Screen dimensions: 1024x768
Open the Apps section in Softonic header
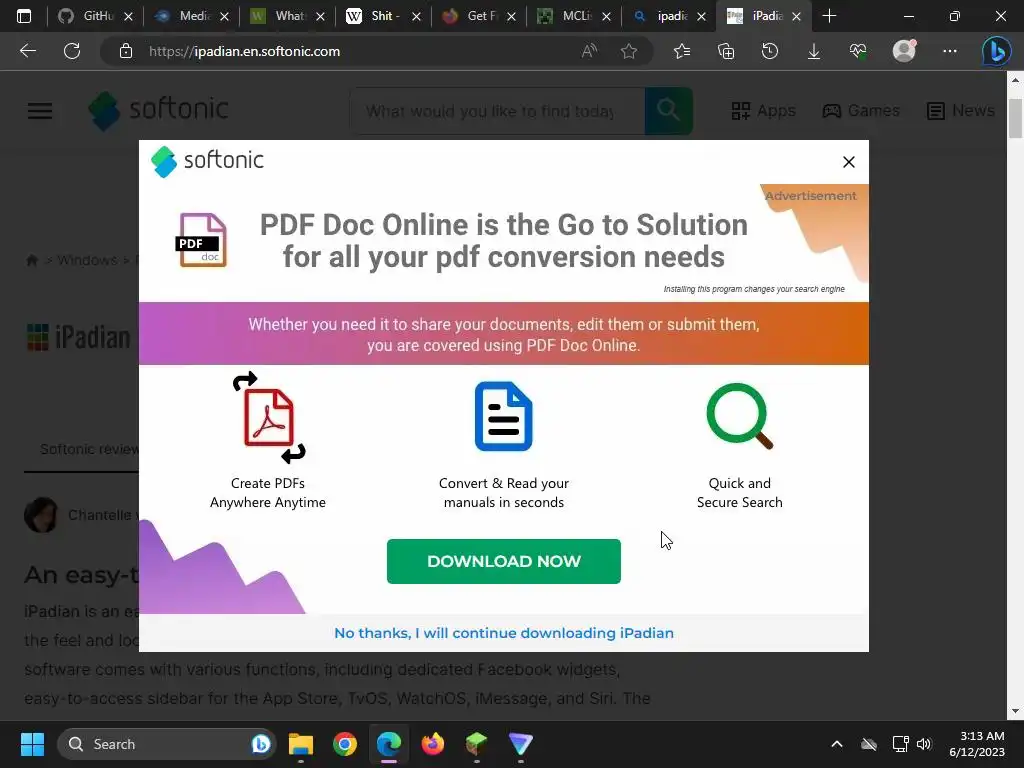click(763, 111)
